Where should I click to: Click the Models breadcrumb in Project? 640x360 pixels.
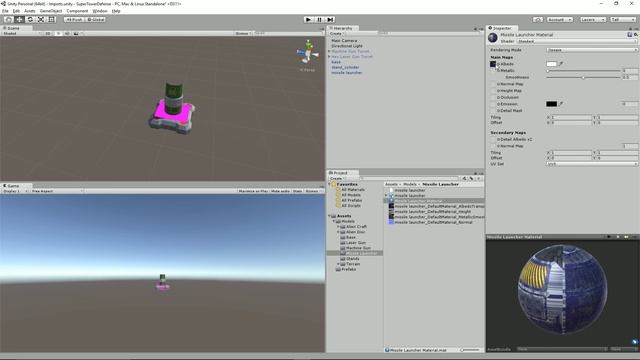coord(410,184)
